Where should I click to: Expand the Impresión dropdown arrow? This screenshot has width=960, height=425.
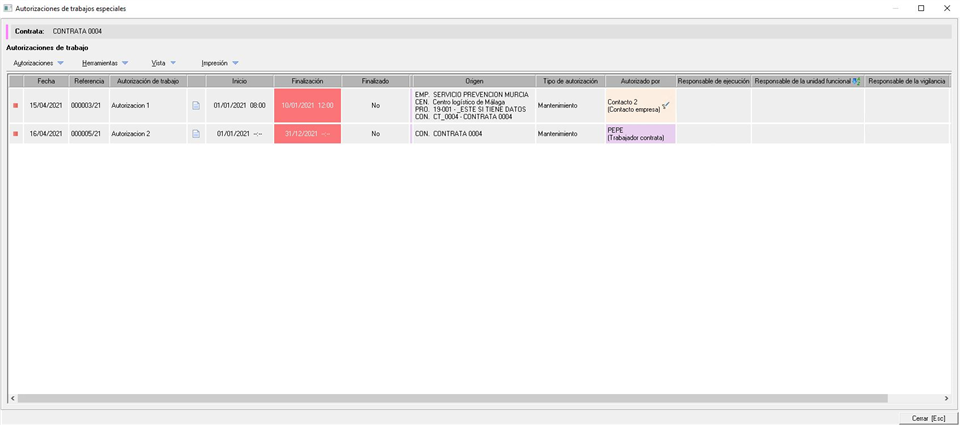[x=235, y=63]
